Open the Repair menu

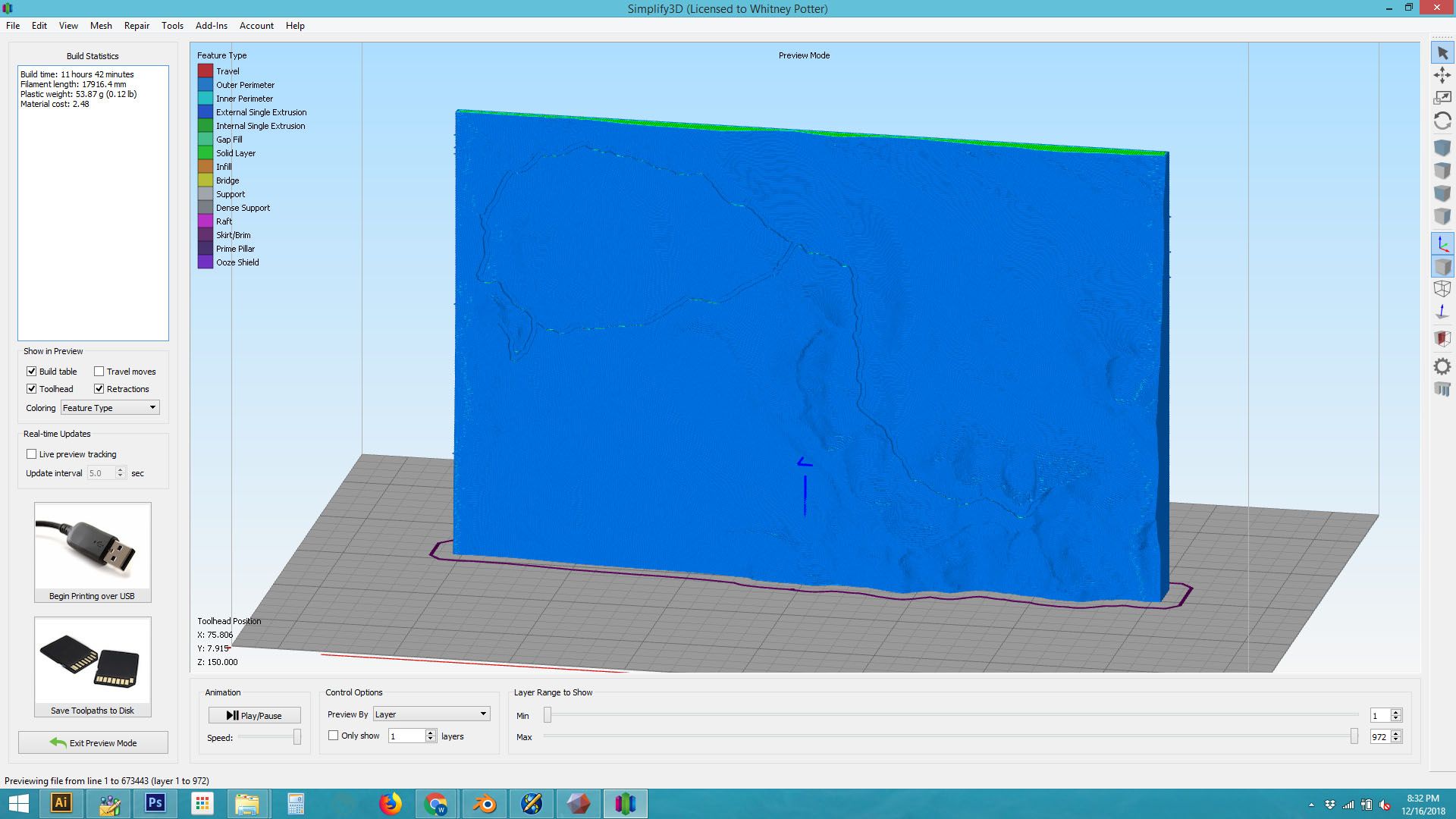coord(136,25)
